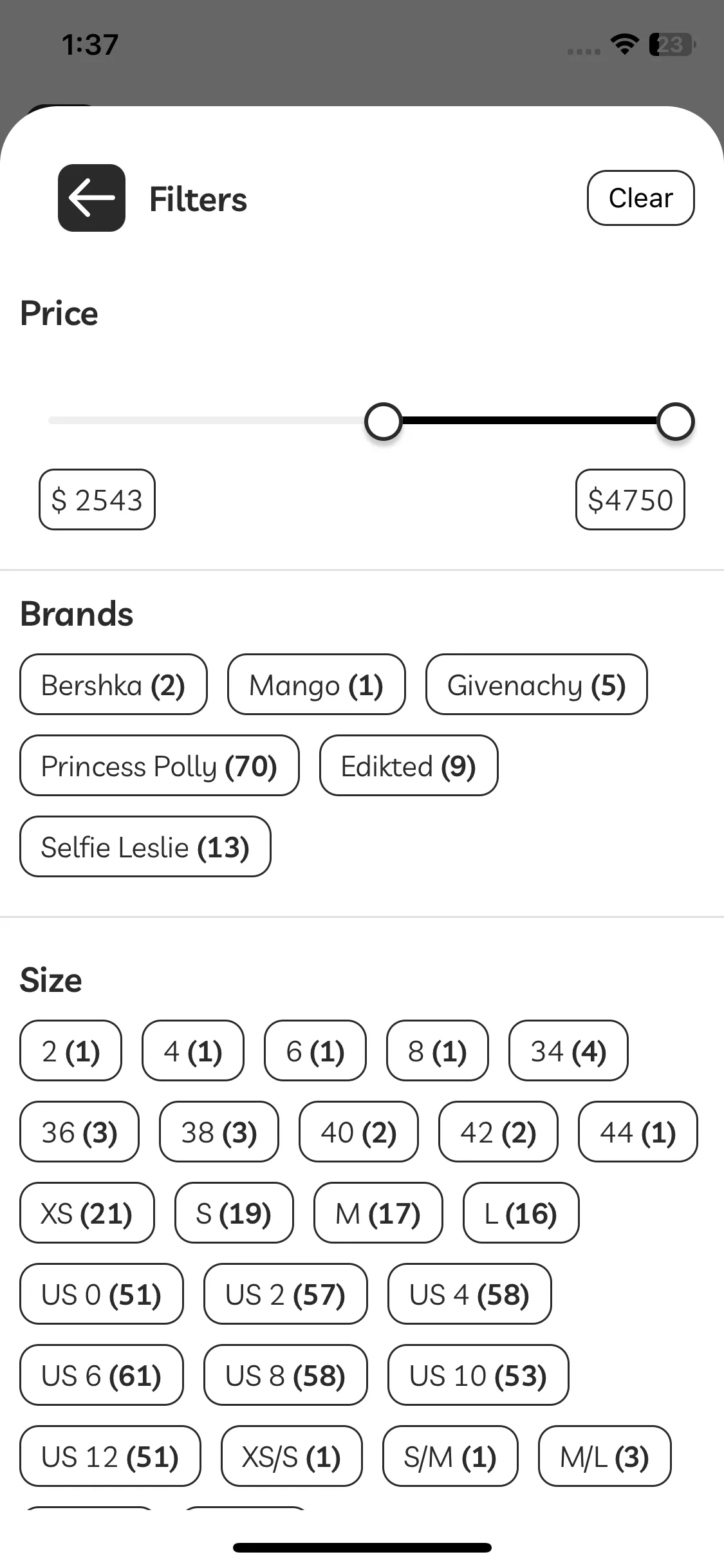Choose the Selfie Leslie brand chip
724x1568 pixels.
pos(145,846)
